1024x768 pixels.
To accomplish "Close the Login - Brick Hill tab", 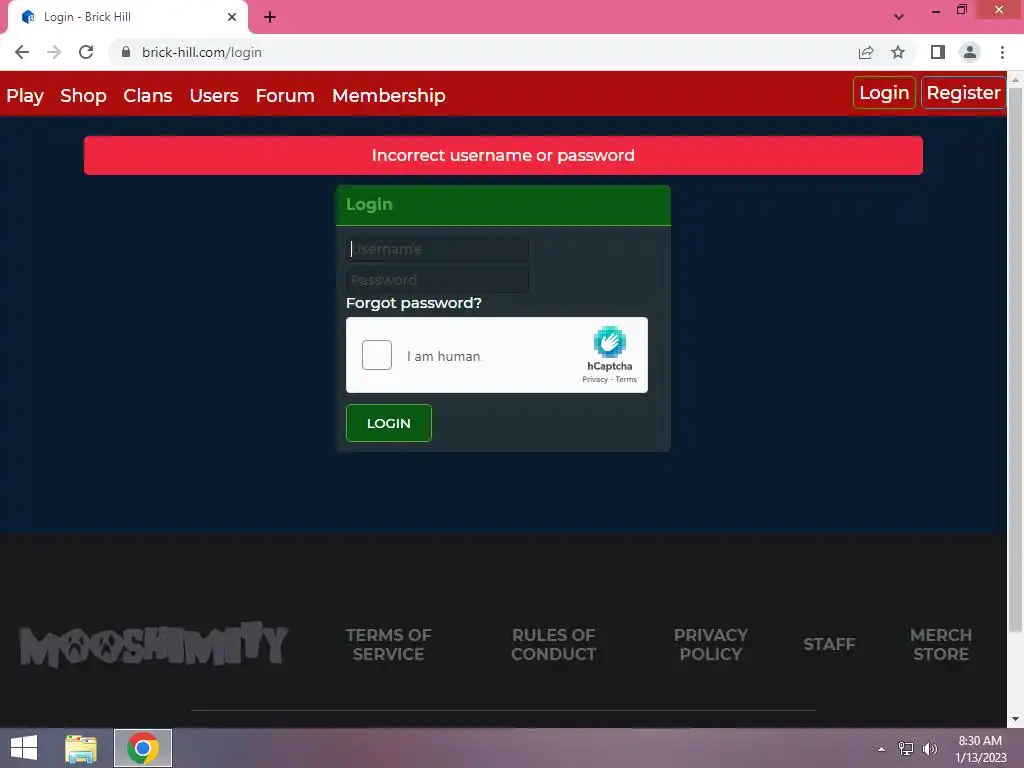I will click(x=232, y=17).
